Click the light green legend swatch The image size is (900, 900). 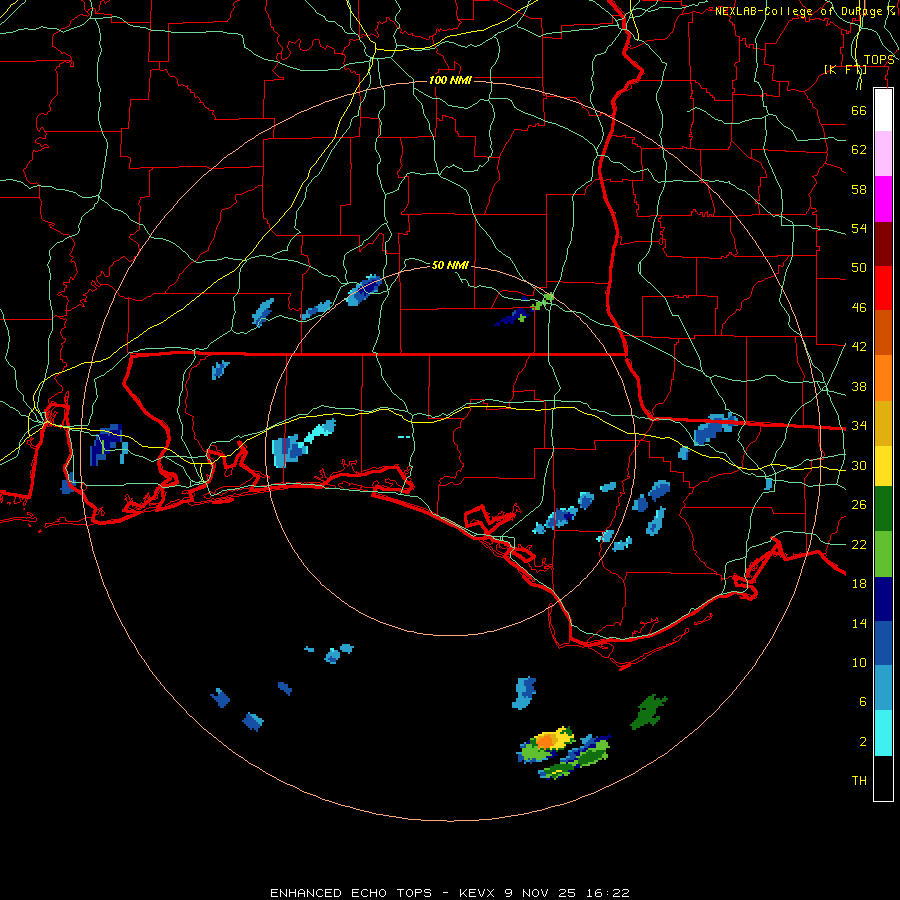click(883, 554)
